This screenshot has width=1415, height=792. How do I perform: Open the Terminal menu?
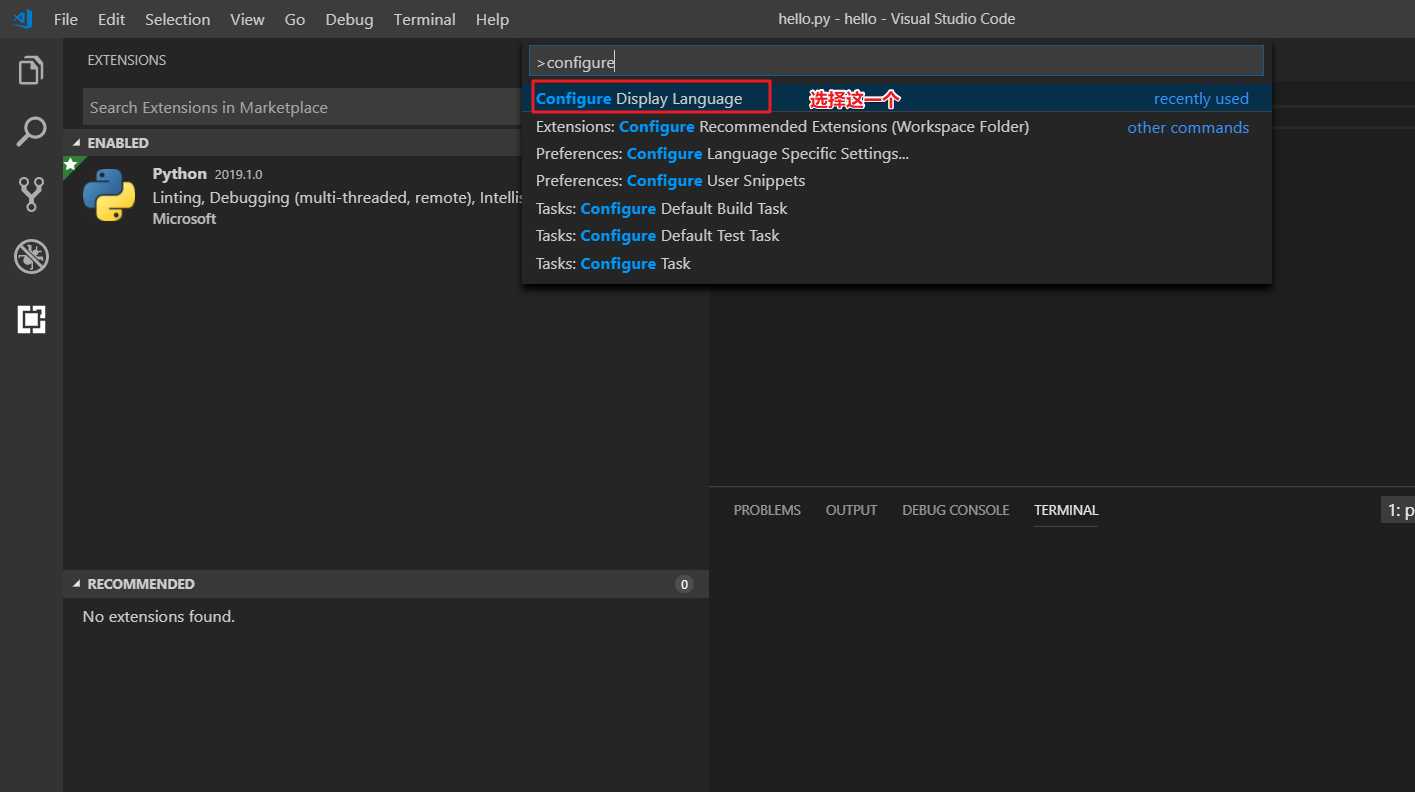click(426, 19)
